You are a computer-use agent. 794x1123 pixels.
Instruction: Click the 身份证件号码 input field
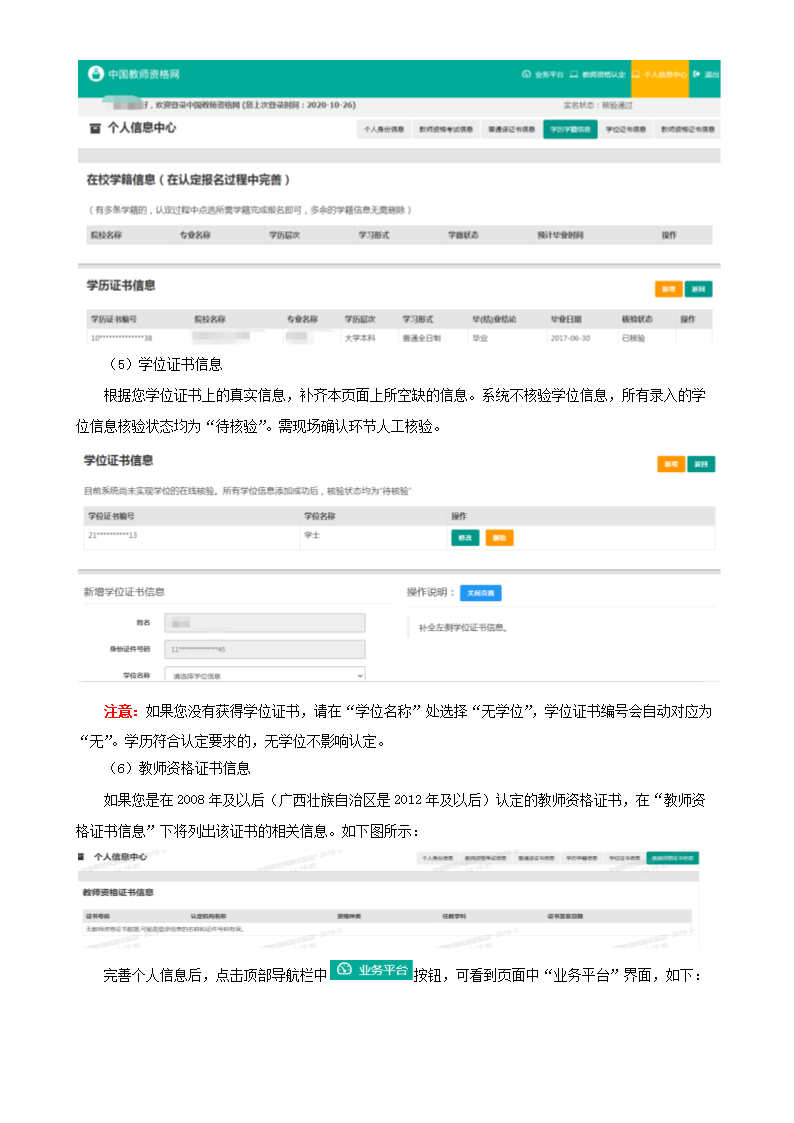coord(265,649)
